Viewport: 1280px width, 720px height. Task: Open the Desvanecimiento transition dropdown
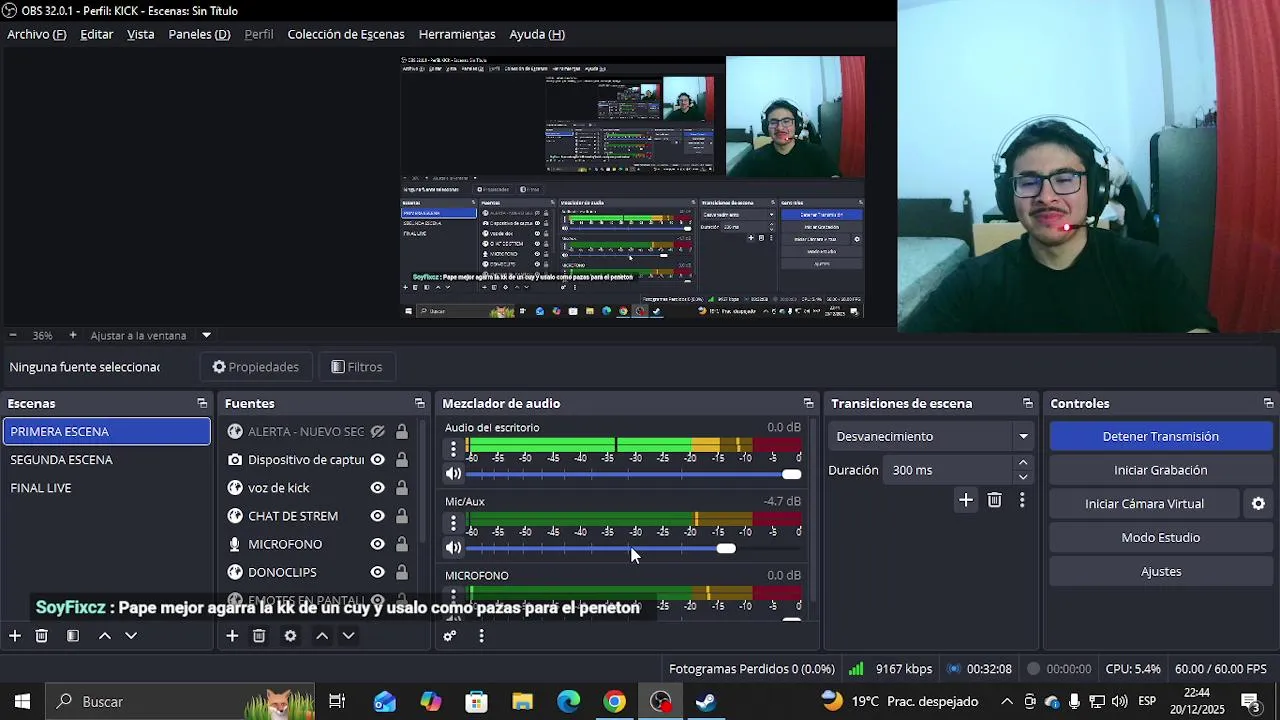pyautogui.click(x=932, y=437)
